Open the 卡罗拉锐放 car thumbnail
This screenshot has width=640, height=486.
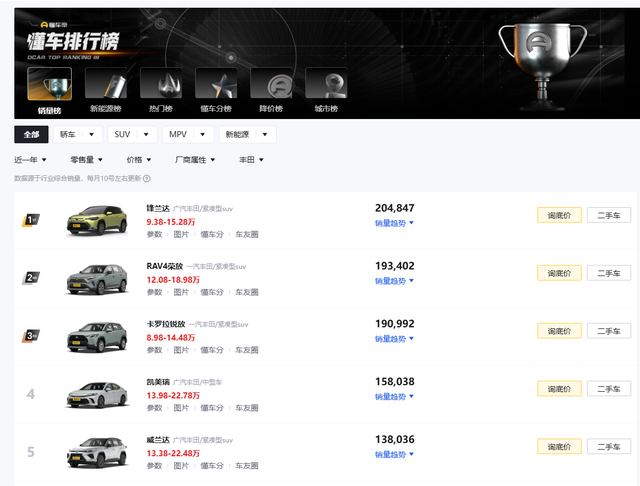(97, 337)
